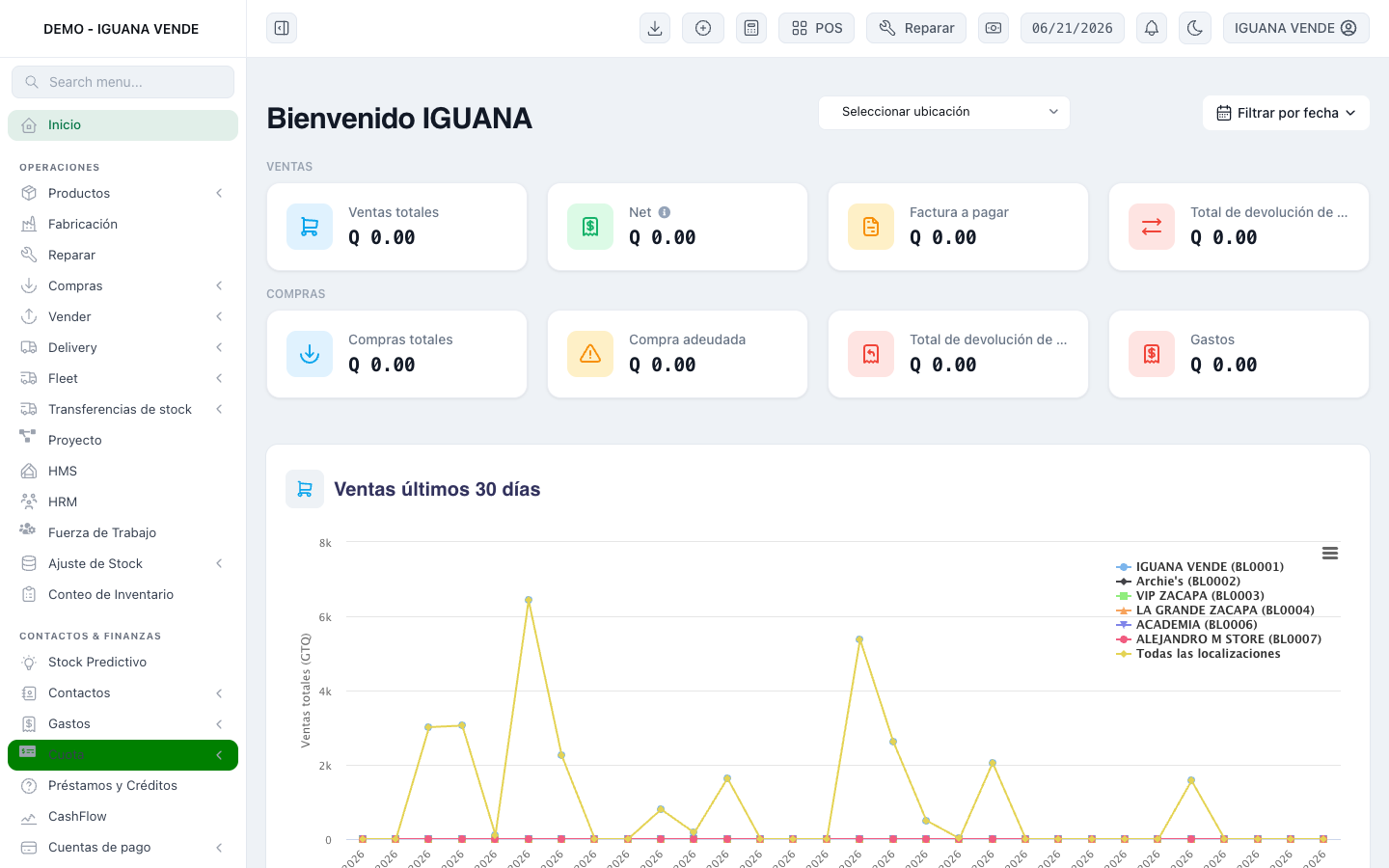Toggle IGUANA VENDE (BL0001) legend series
The image size is (1389, 868).
coord(1200,567)
